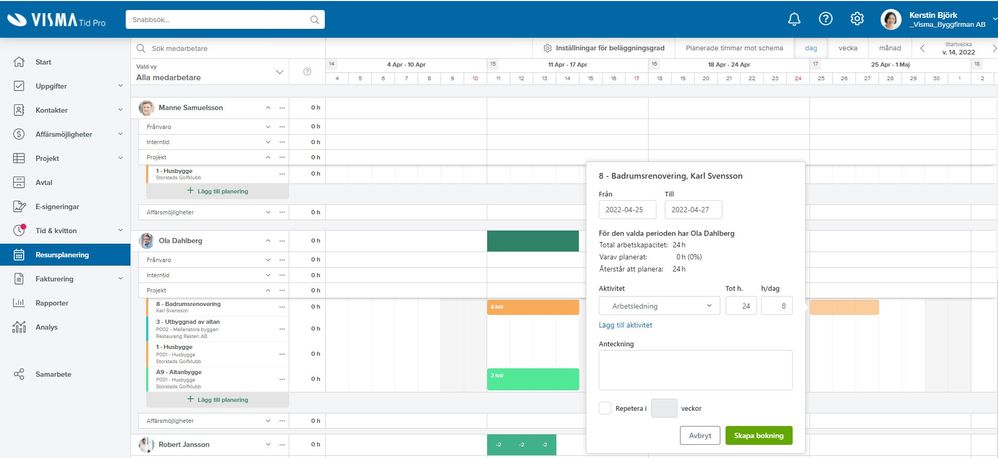Open the settings gear icon in header
998x458 pixels.
point(857,19)
